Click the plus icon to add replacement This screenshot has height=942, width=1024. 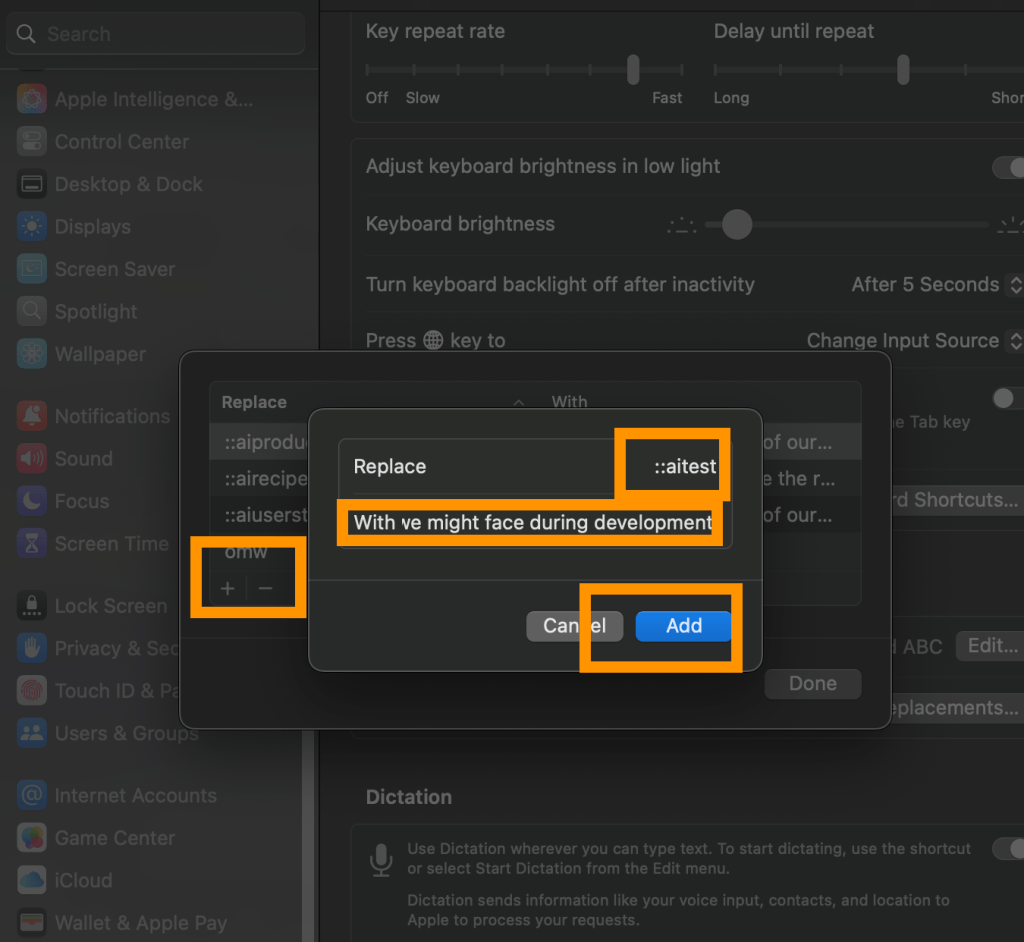(228, 589)
